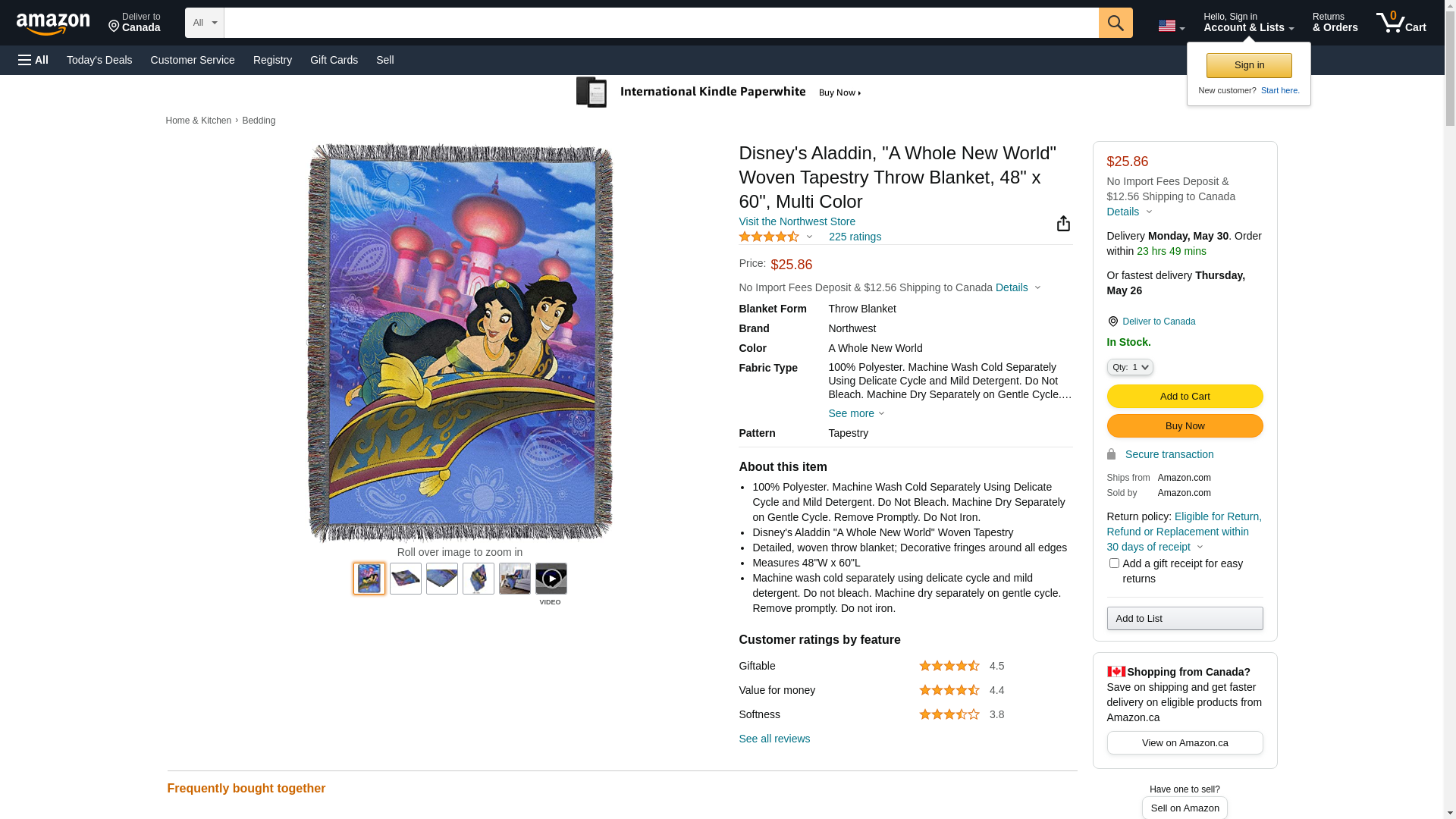Open Today's Deals in navigation bar

click(x=99, y=60)
